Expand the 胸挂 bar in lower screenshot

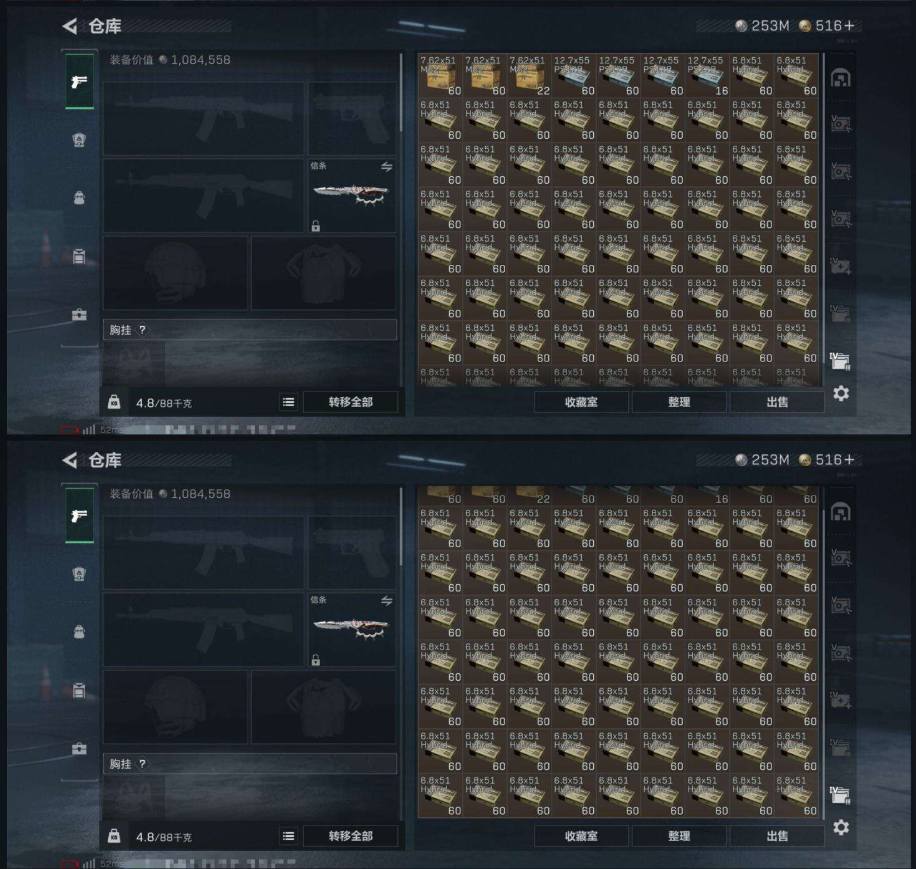250,764
